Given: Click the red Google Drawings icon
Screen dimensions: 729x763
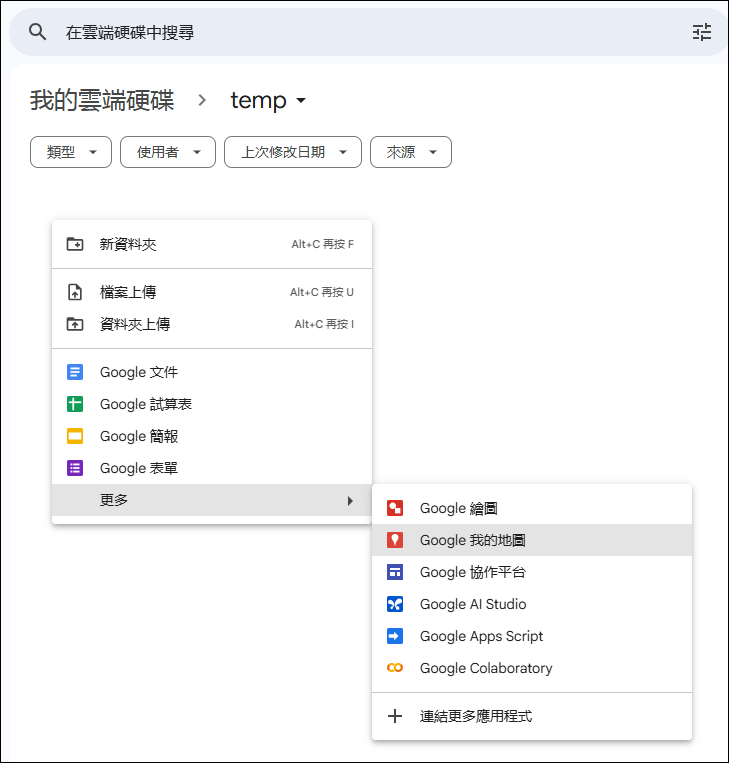Looking at the screenshot, I should 395,508.
